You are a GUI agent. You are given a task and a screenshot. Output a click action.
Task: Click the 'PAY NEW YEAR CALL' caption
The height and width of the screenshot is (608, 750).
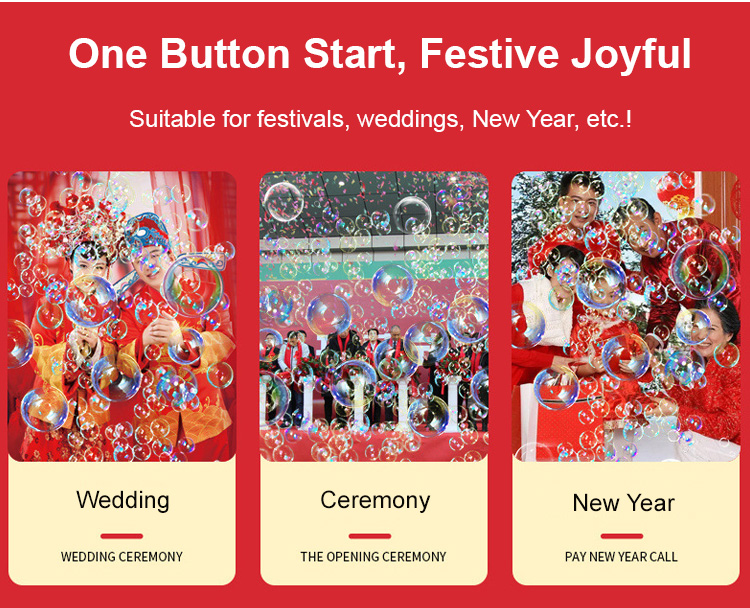(621, 557)
